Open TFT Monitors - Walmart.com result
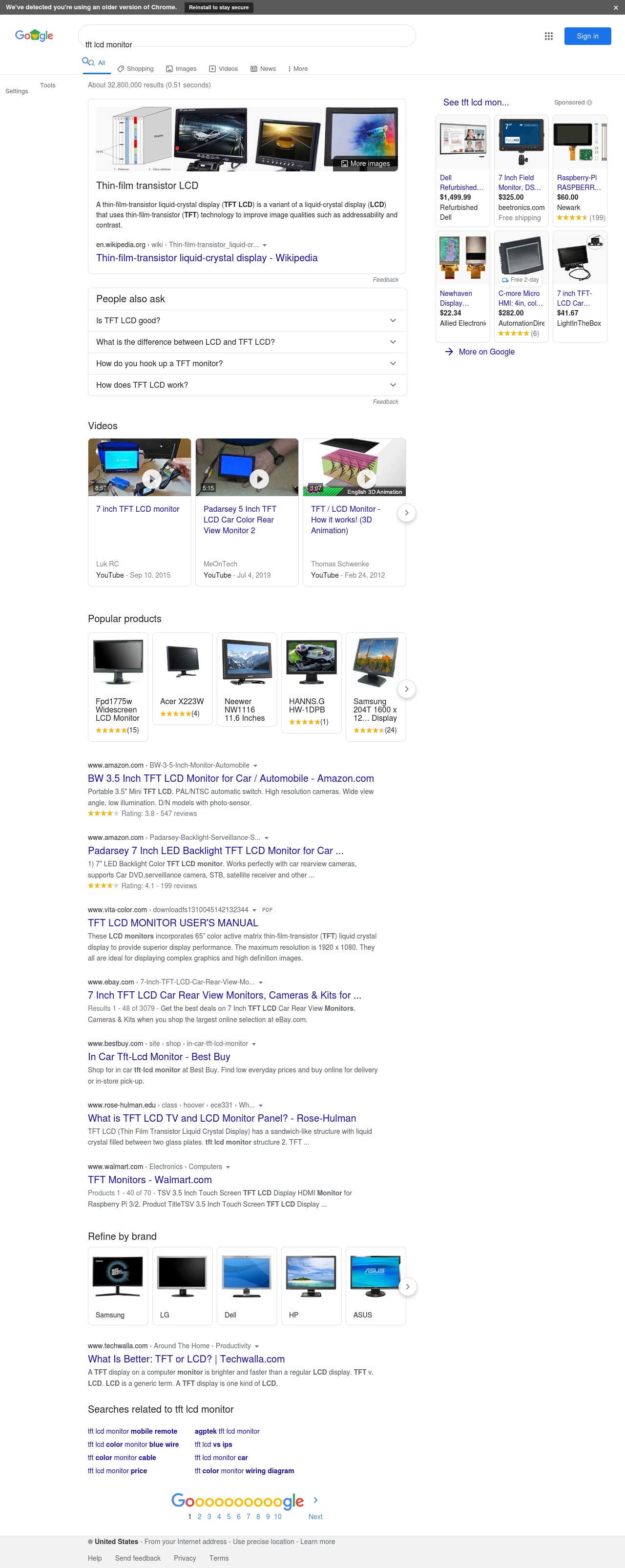The width and height of the screenshot is (625, 1568). (x=150, y=1180)
